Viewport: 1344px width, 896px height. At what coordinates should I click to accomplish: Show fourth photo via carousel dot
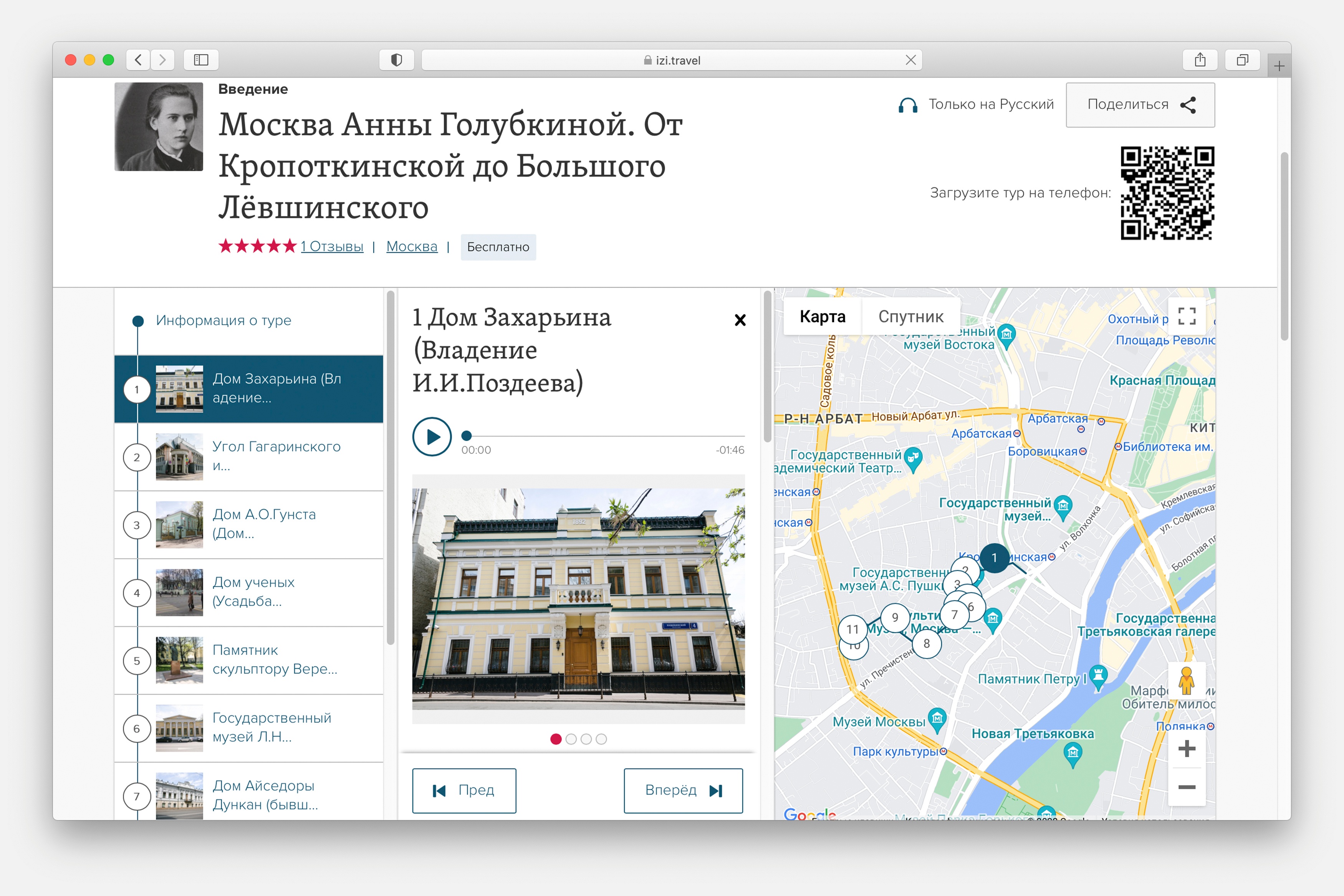click(x=601, y=739)
